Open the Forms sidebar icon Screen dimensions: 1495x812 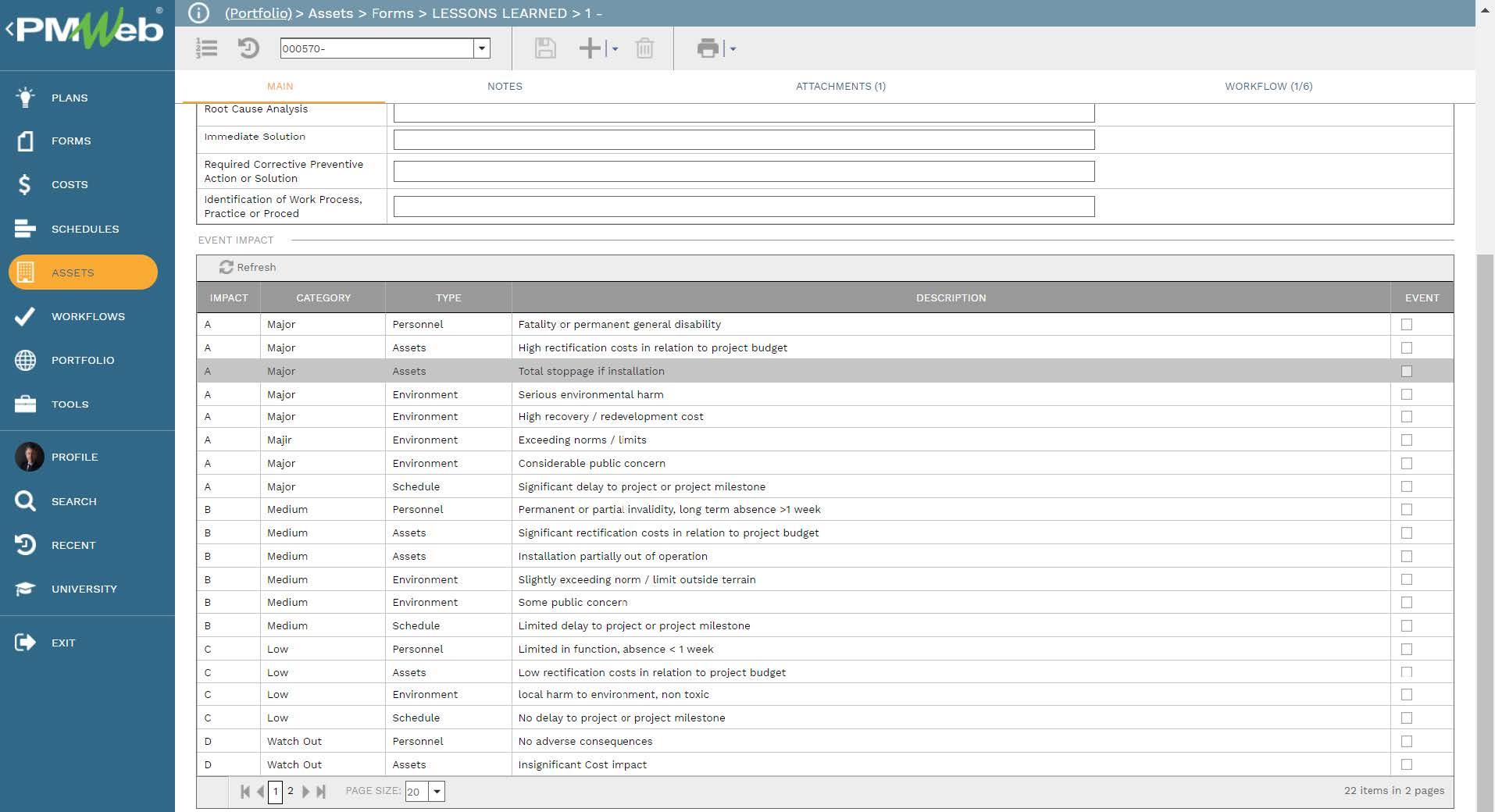[x=25, y=141]
